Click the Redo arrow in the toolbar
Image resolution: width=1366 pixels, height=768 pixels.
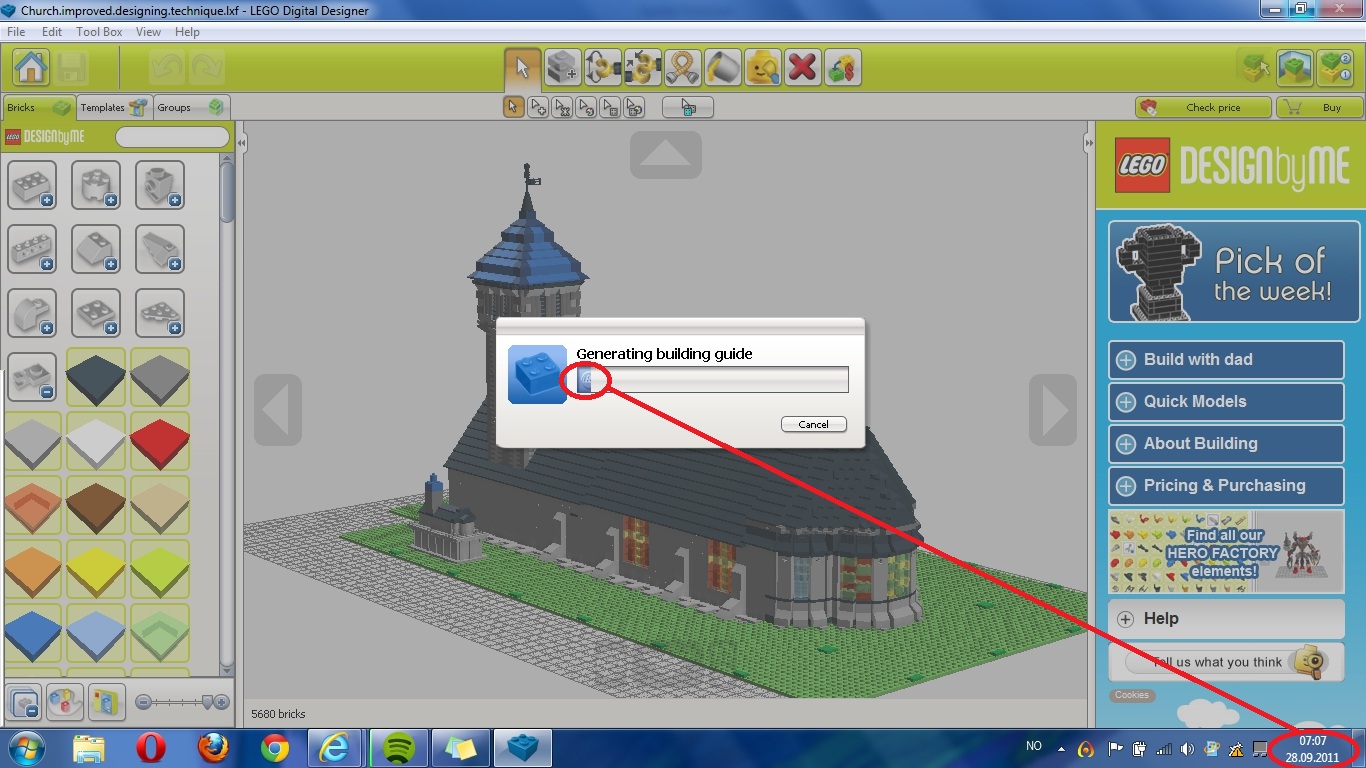click(206, 67)
